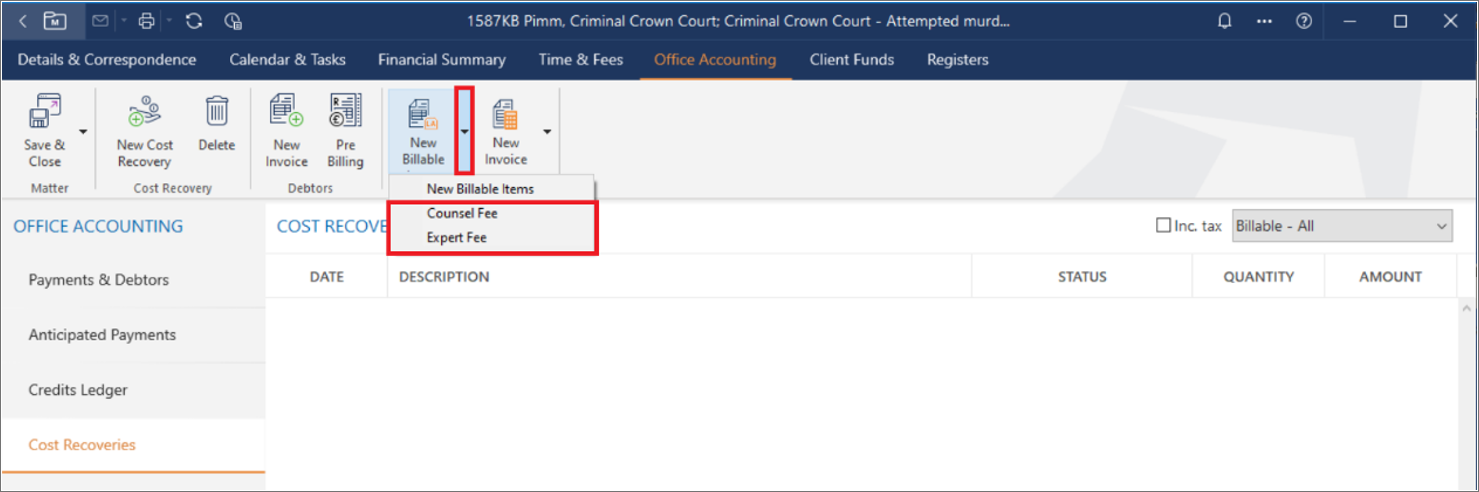Click the notification bell icon

[1224, 21]
